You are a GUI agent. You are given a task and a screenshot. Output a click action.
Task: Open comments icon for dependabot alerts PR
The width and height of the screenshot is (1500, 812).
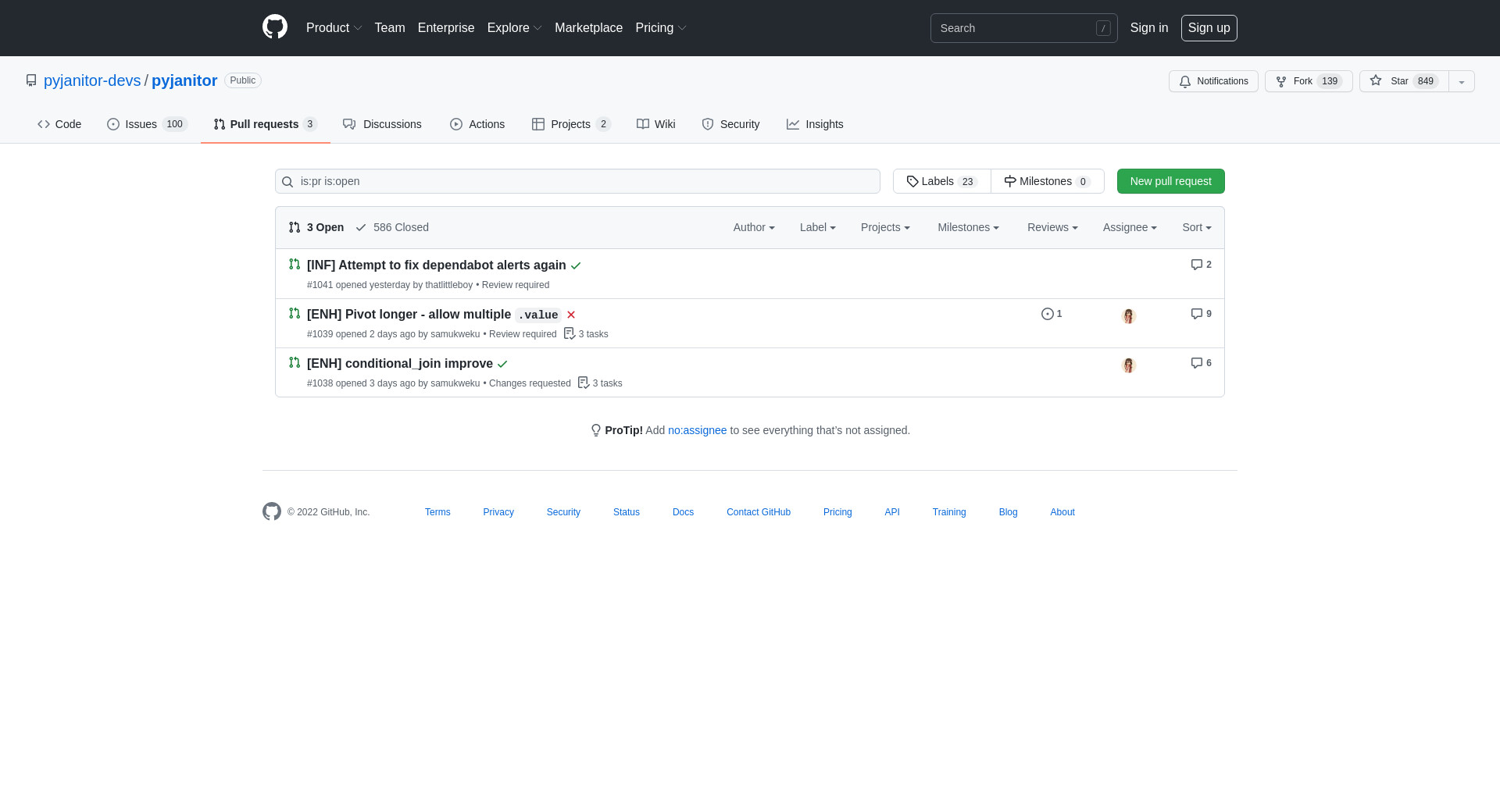click(1201, 265)
